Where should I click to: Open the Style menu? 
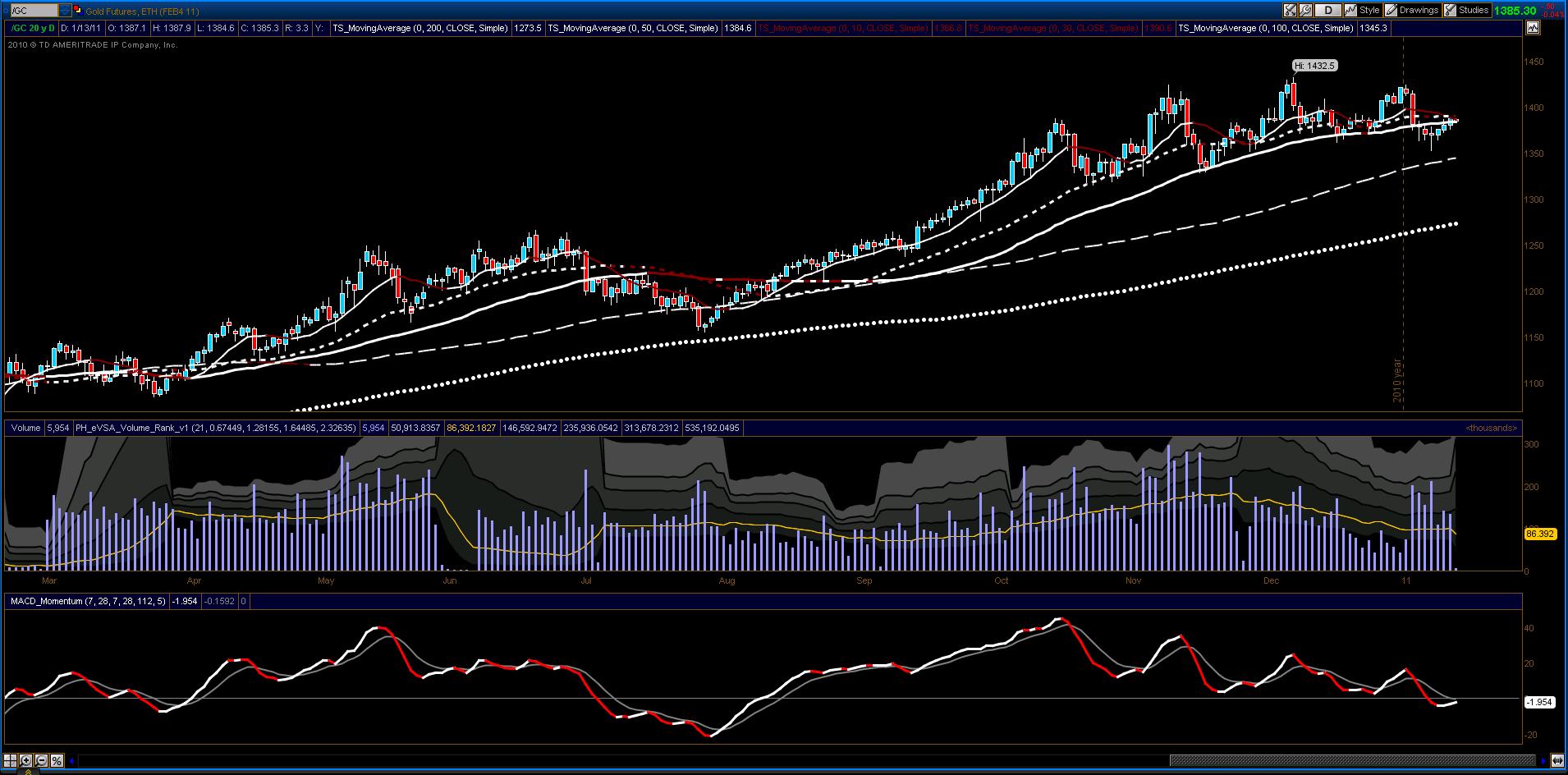click(1363, 11)
